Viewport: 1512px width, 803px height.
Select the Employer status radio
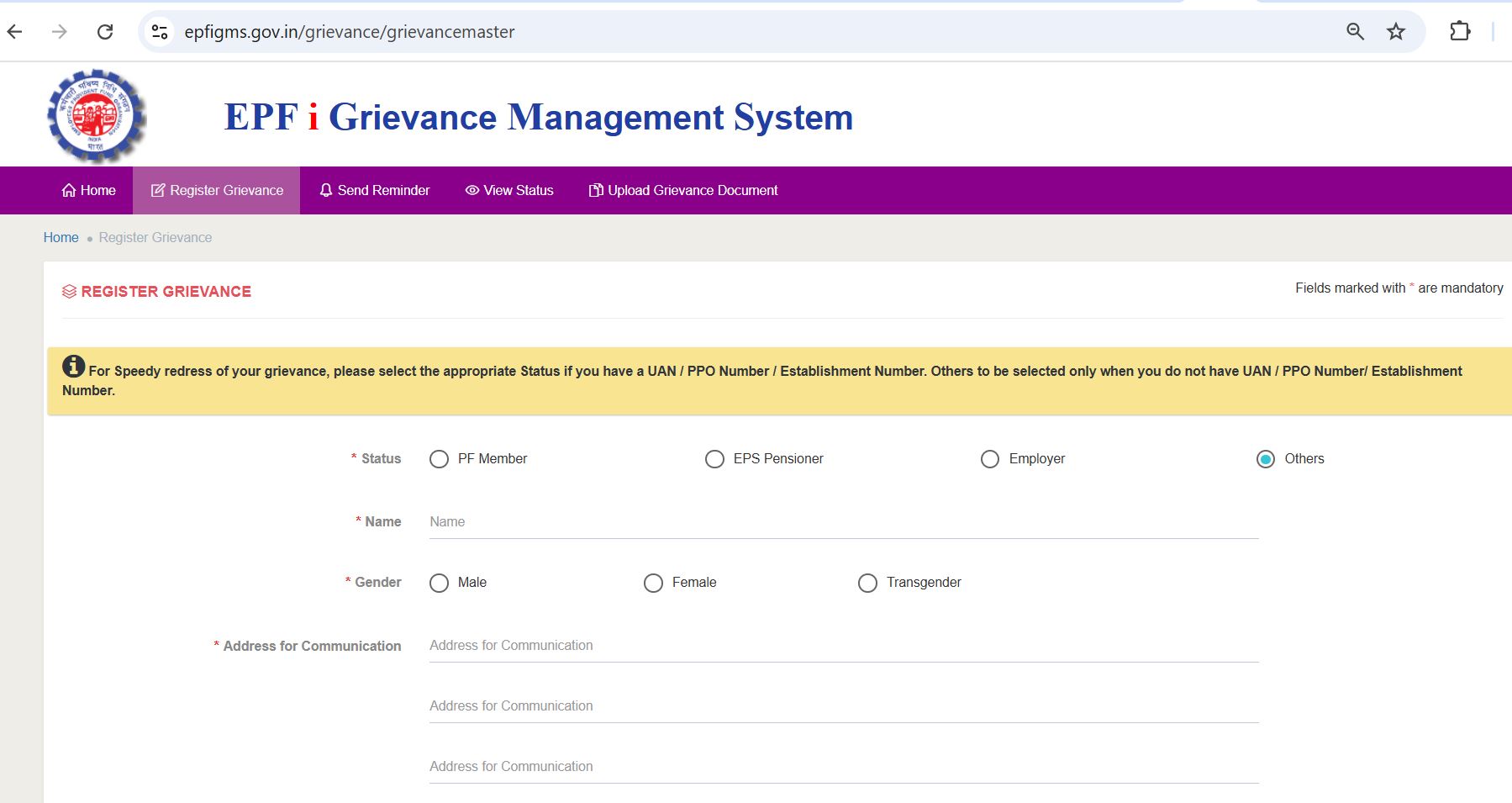coord(990,459)
